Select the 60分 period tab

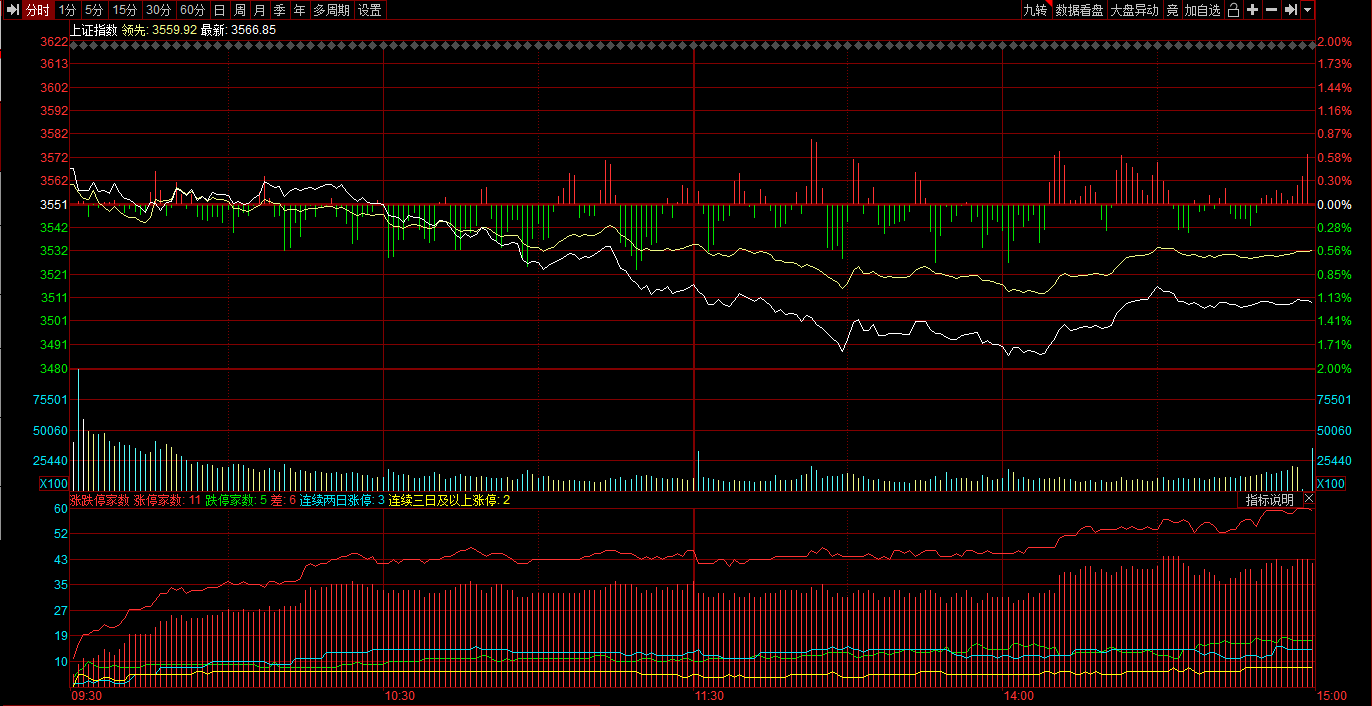tap(192, 10)
